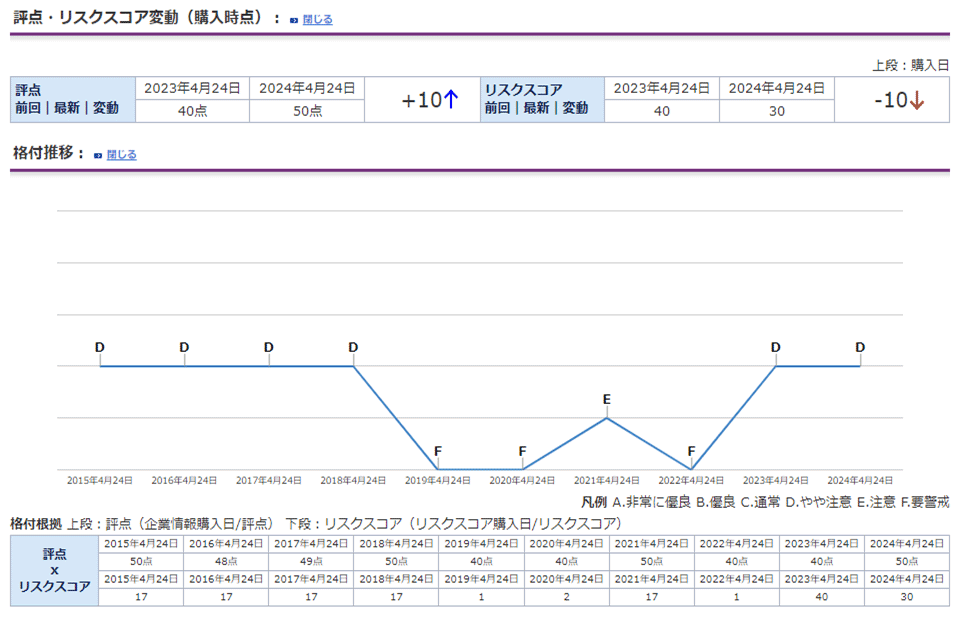Image resolution: width=962 pixels, height=619 pixels.
Task: Click risk score 17 under 2021年4月24日 in bottom table
Action: (652, 597)
